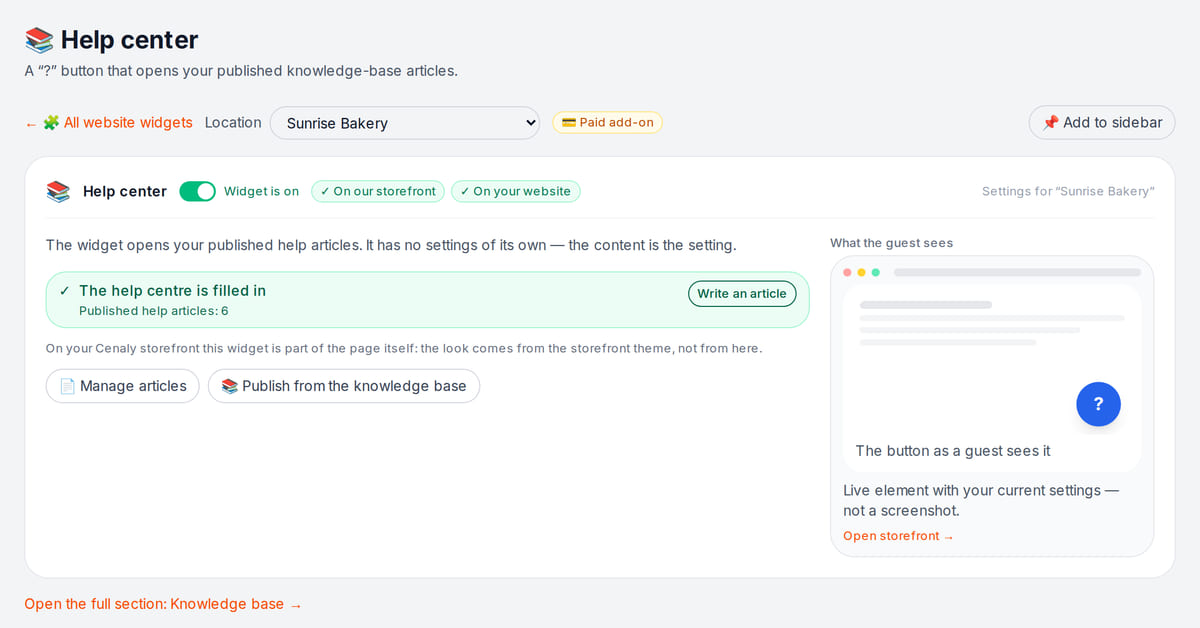Click the "The help centre is filled in" heading
The width and height of the screenshot is (1200, 628).
coord(172,291)
